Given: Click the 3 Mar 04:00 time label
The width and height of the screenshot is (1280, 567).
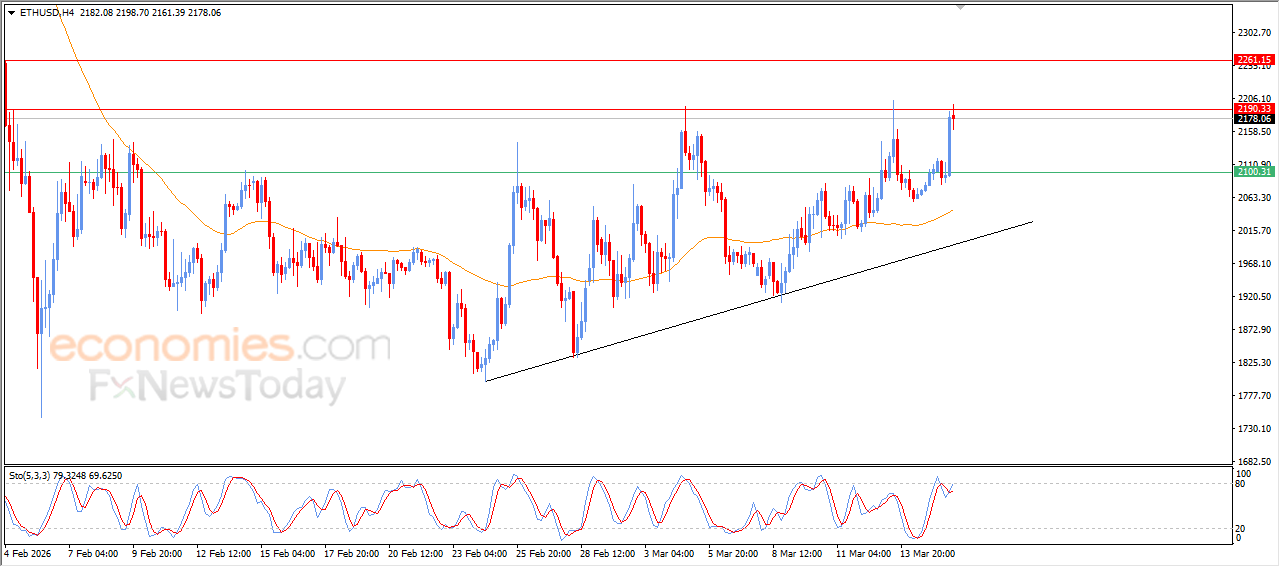Looking at the screenshot, I should (670, 553).
